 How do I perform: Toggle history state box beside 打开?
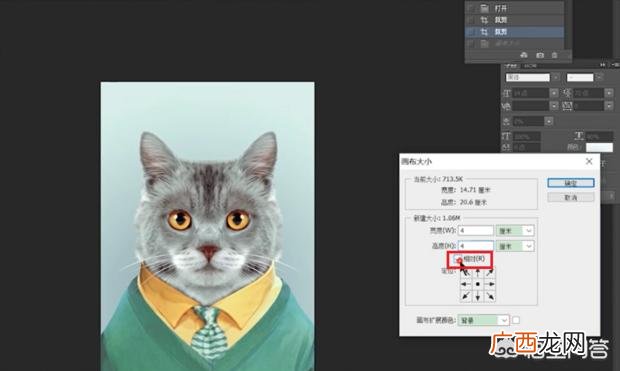pyautogui.click(x=471, y=8)
